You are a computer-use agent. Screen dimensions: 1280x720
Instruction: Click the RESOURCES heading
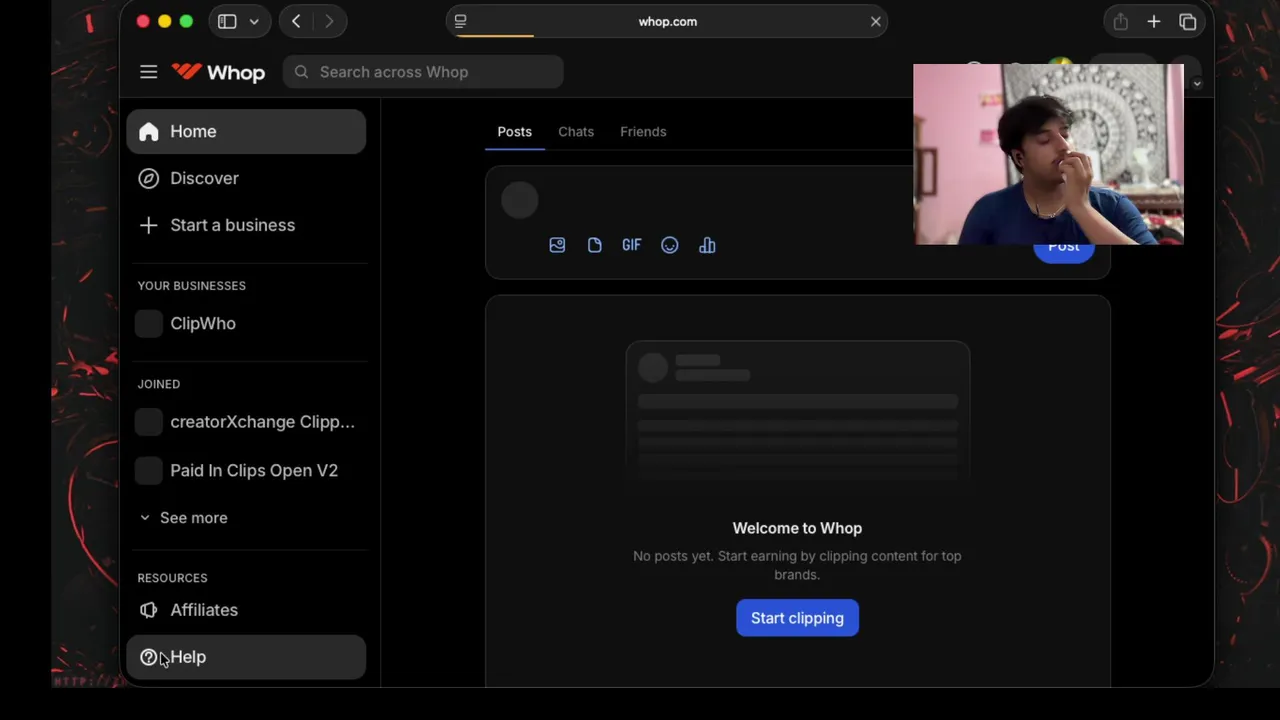click(x=172, y=578)
